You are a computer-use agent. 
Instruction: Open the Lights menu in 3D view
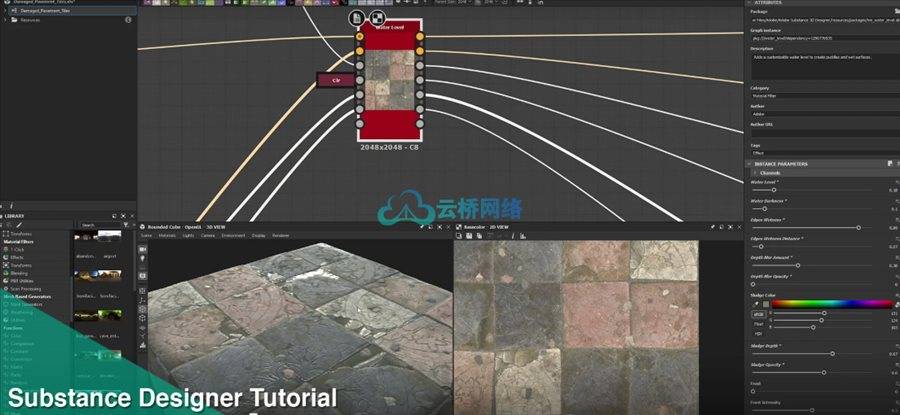[x=188, y=235]
